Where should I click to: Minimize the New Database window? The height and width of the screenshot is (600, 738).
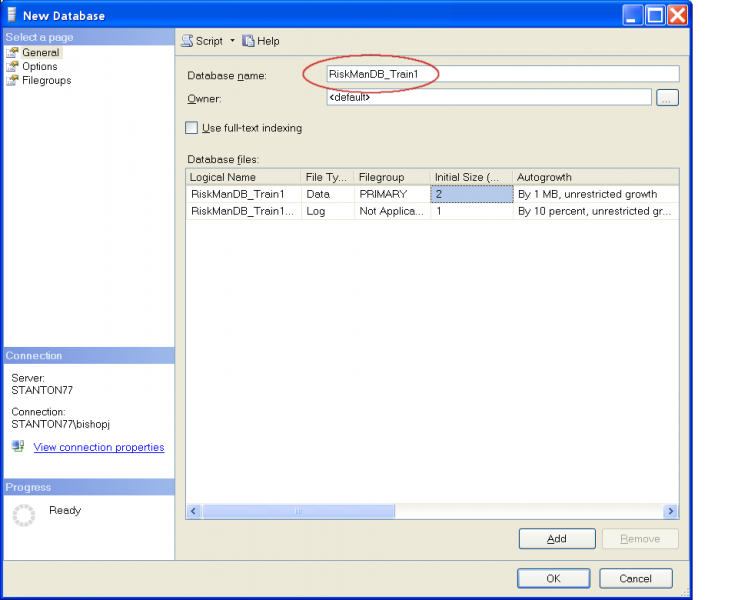pyautogui.click(x=632, y=15)
